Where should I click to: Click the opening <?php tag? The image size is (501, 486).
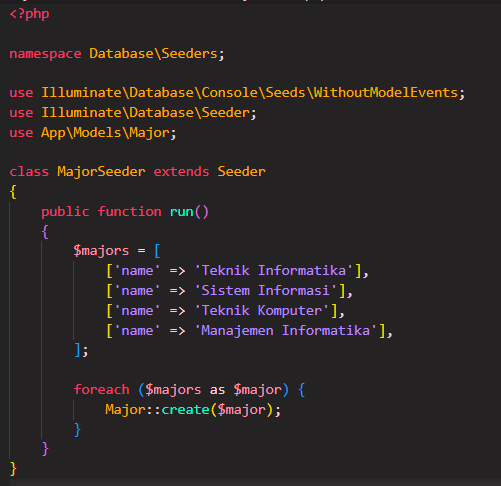coord(29,14)
